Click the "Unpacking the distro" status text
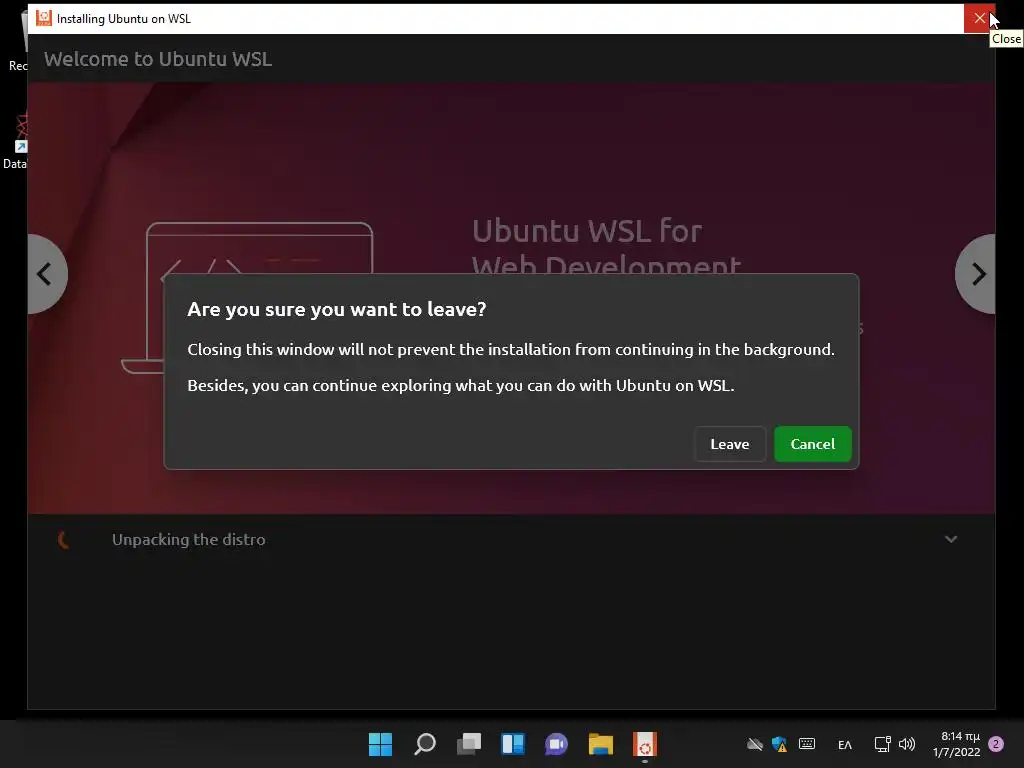Screen dimensions: 1024x768 click(x=189, y=539)
